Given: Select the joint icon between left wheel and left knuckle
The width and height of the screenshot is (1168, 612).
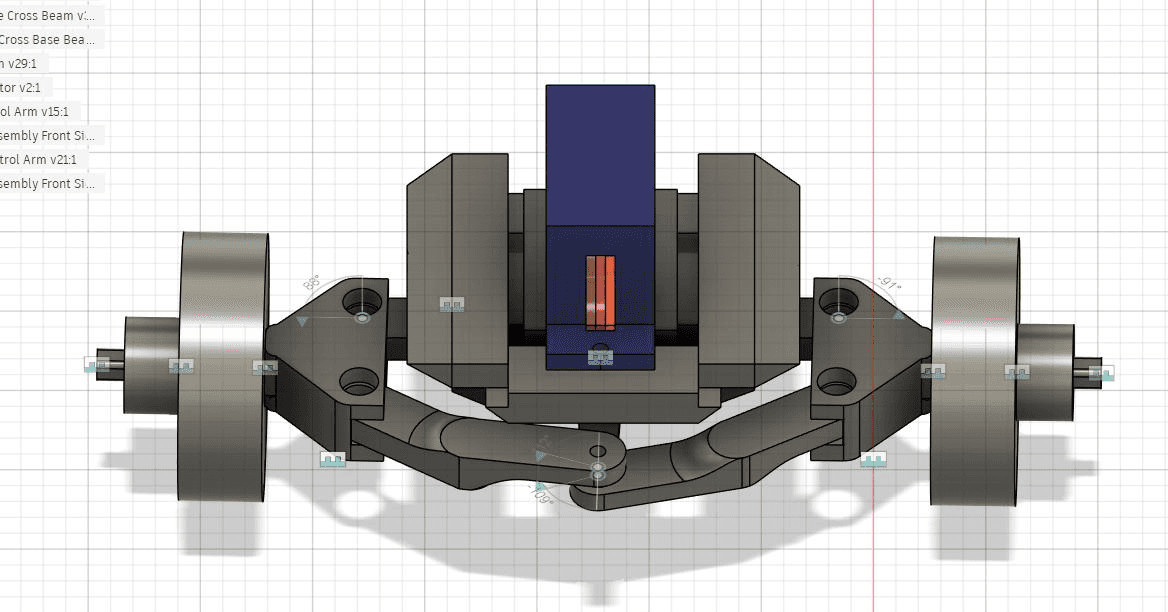Looking at the screenshot, I should click(264, 368).
